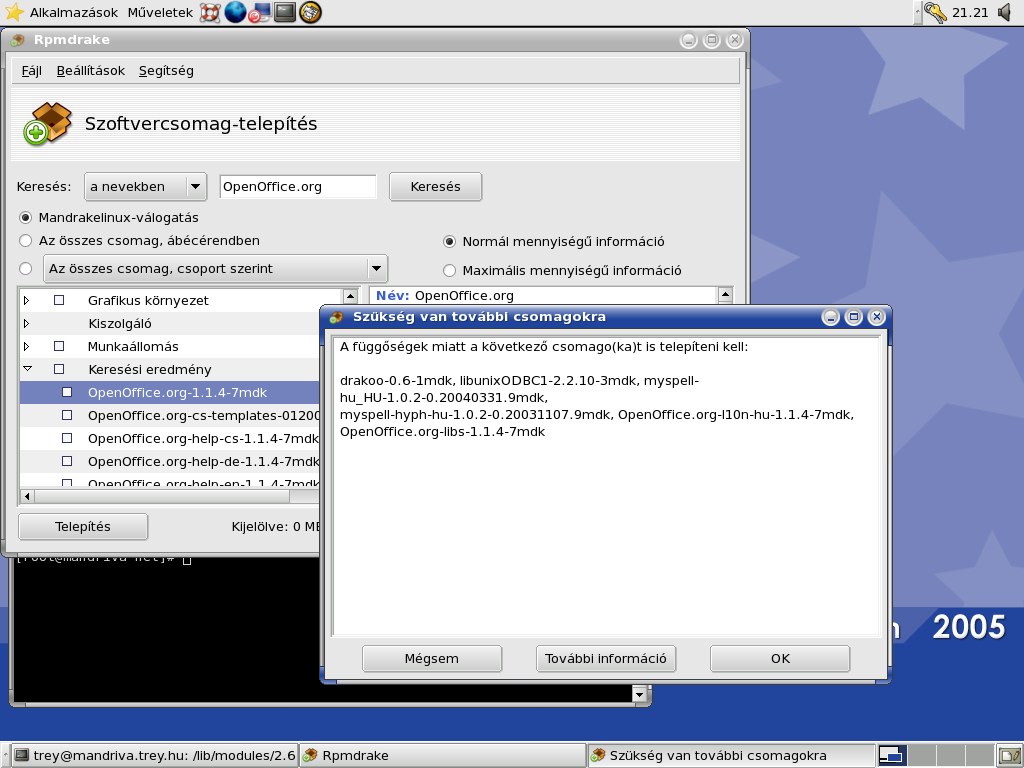Click the OpenOffice.org search input field
The width and height of the screenshot is (1024, 768).
pos(298,187)
